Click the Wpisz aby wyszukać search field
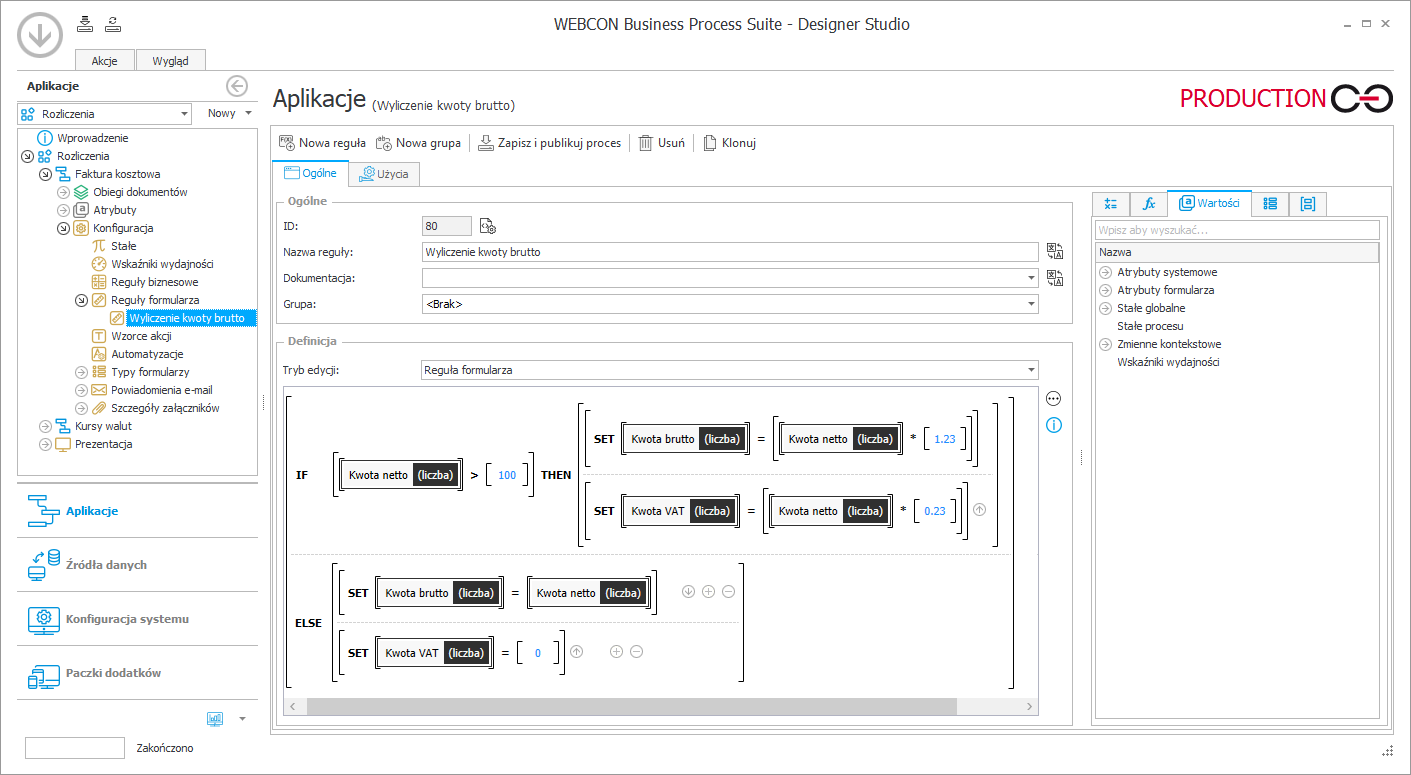The image size is (1411, 775). (x=1236, y=230)
